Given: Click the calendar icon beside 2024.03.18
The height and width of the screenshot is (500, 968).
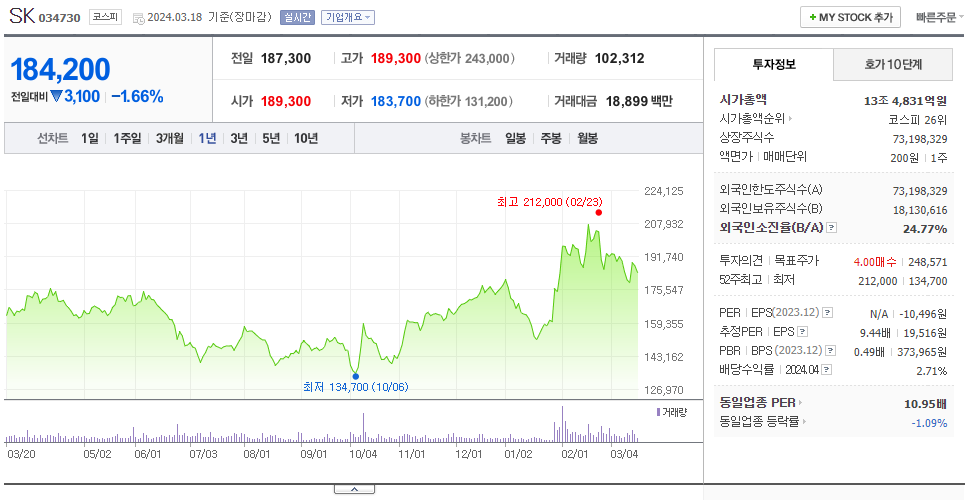Looking at the screenshot, I should 139,18.
